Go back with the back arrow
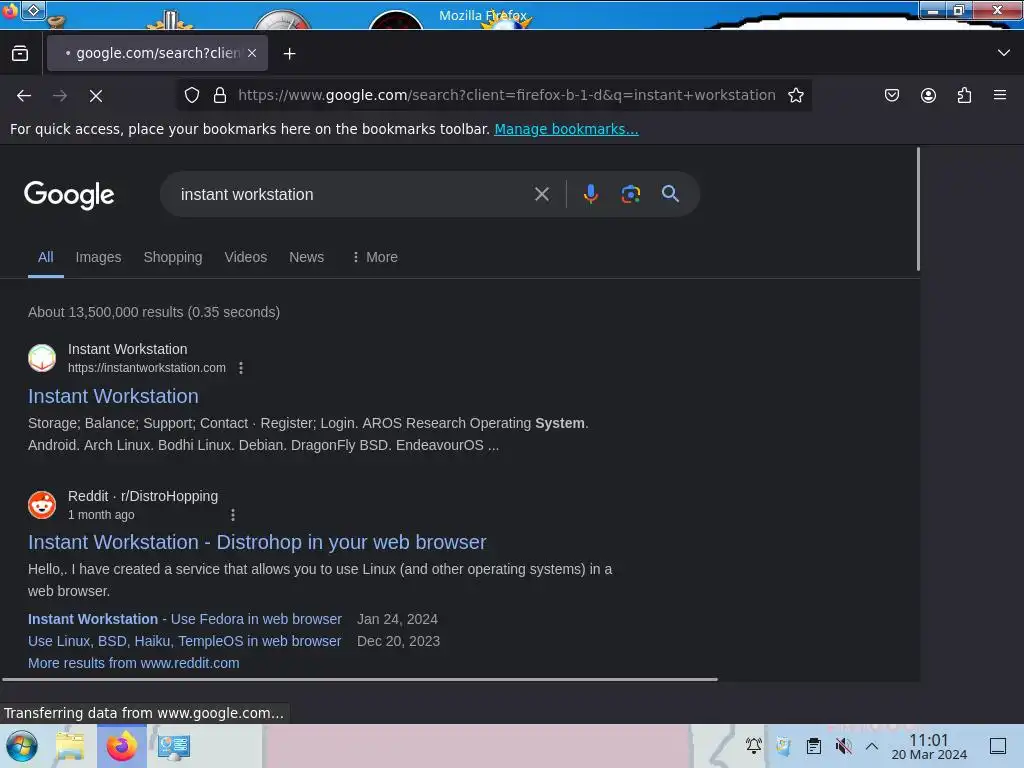Viewport: 1024px width, 768px height. (24, 96)
